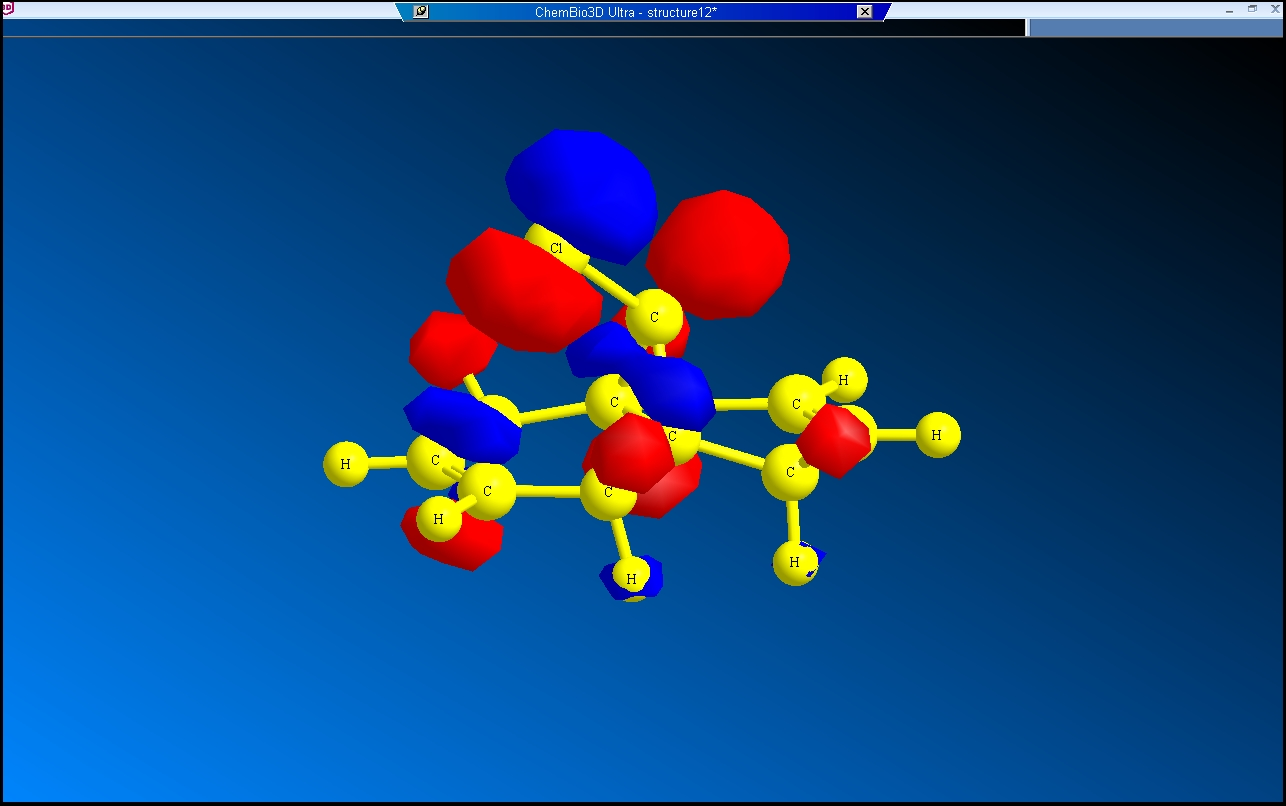
Task: Select the carbon atom bonded to chlorine
Action: 655,318
